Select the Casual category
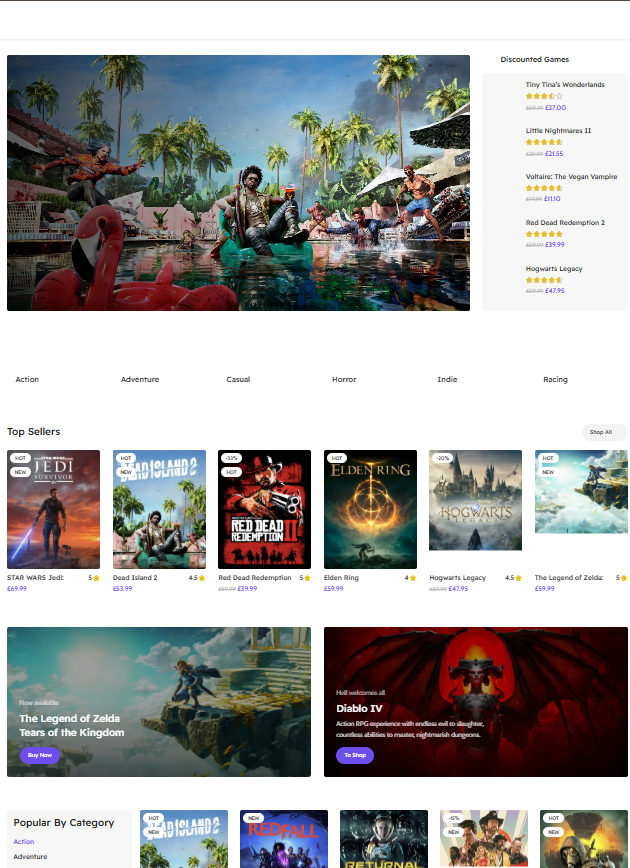The height and width of the screenshot is (868, 630). [x=238, y=379]
